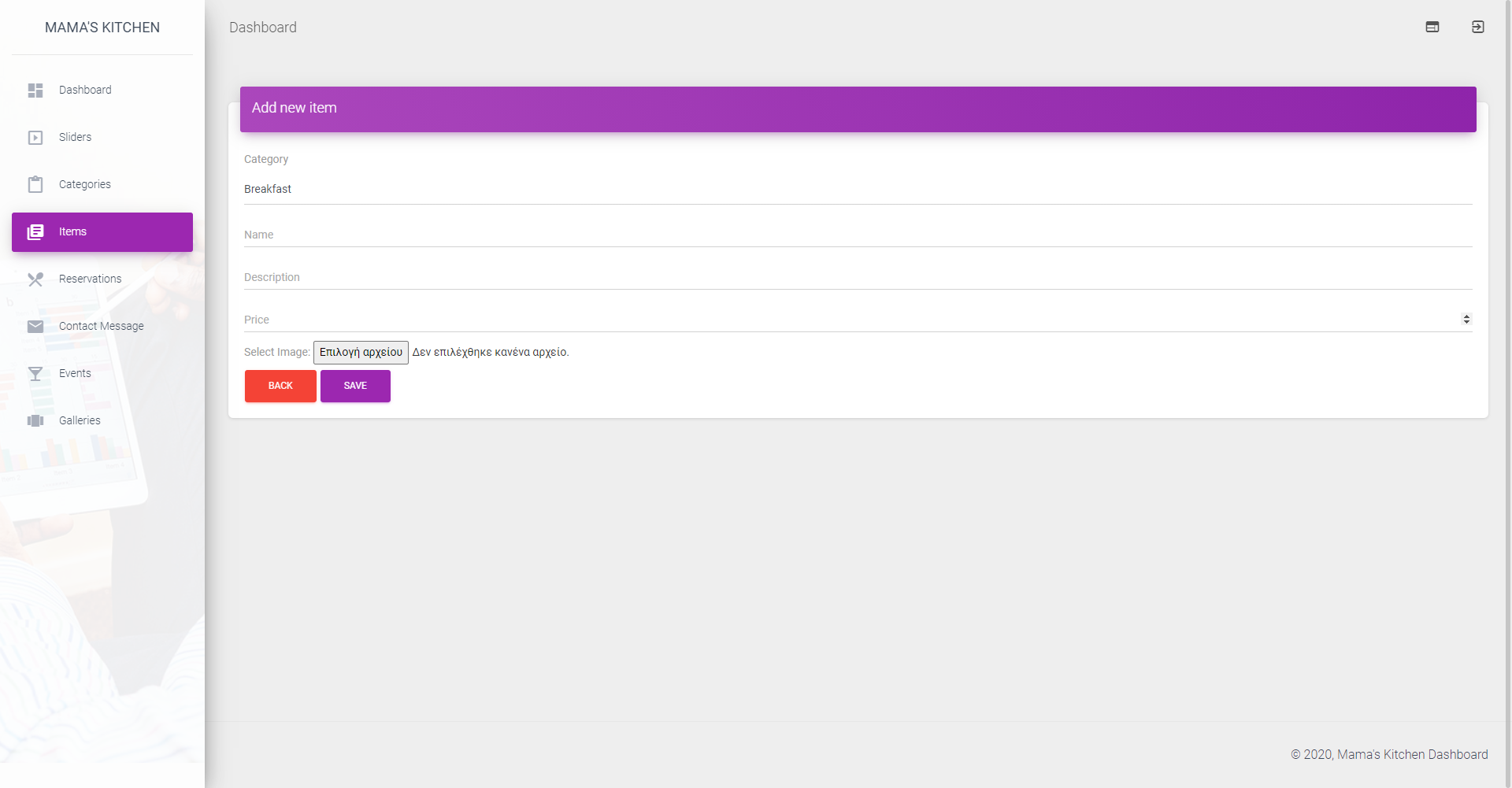Open Dashboard in the sidebar menu
Screen dimensions: 1512x788
pos(102,91)
